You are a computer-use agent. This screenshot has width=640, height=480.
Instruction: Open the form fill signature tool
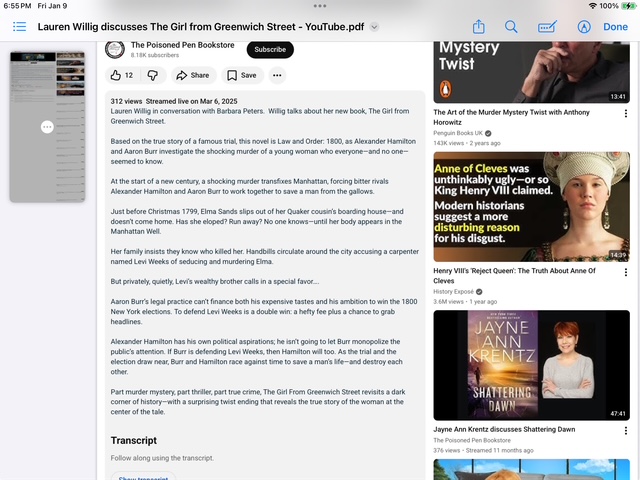click(547, 27)
